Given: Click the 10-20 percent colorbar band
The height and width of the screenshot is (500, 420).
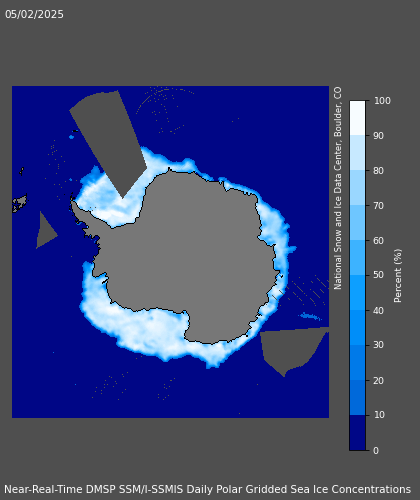Looking at the screenshot, I should [x=357, y=398].
